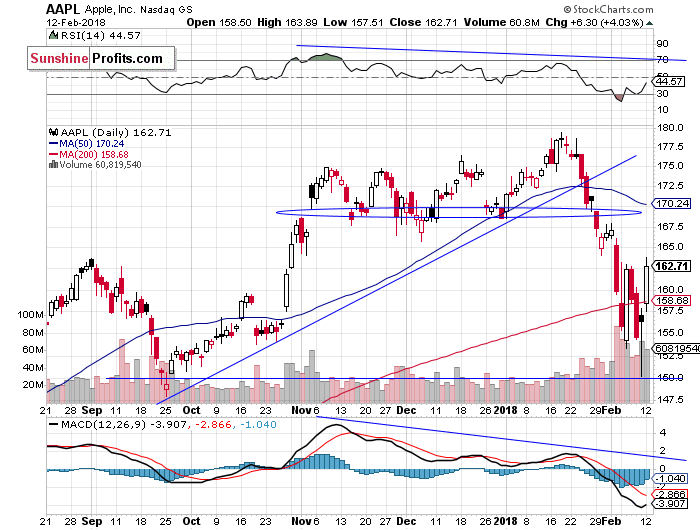Click the Volume 60.8M header value

(501, 22)
